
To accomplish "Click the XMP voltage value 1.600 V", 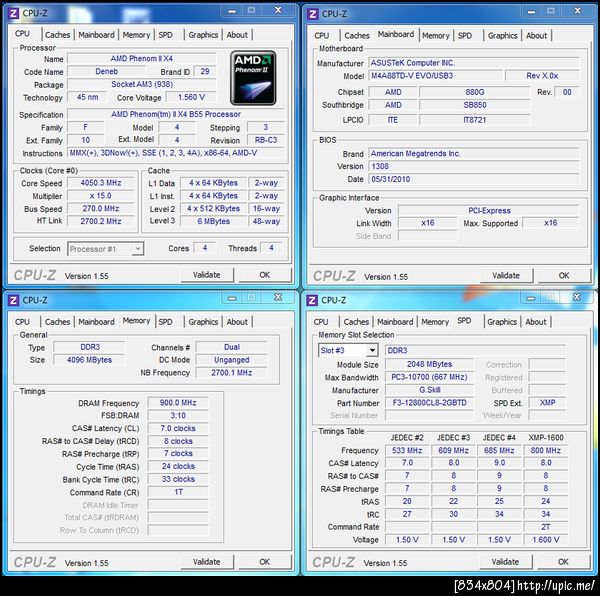I will (545, 540).
